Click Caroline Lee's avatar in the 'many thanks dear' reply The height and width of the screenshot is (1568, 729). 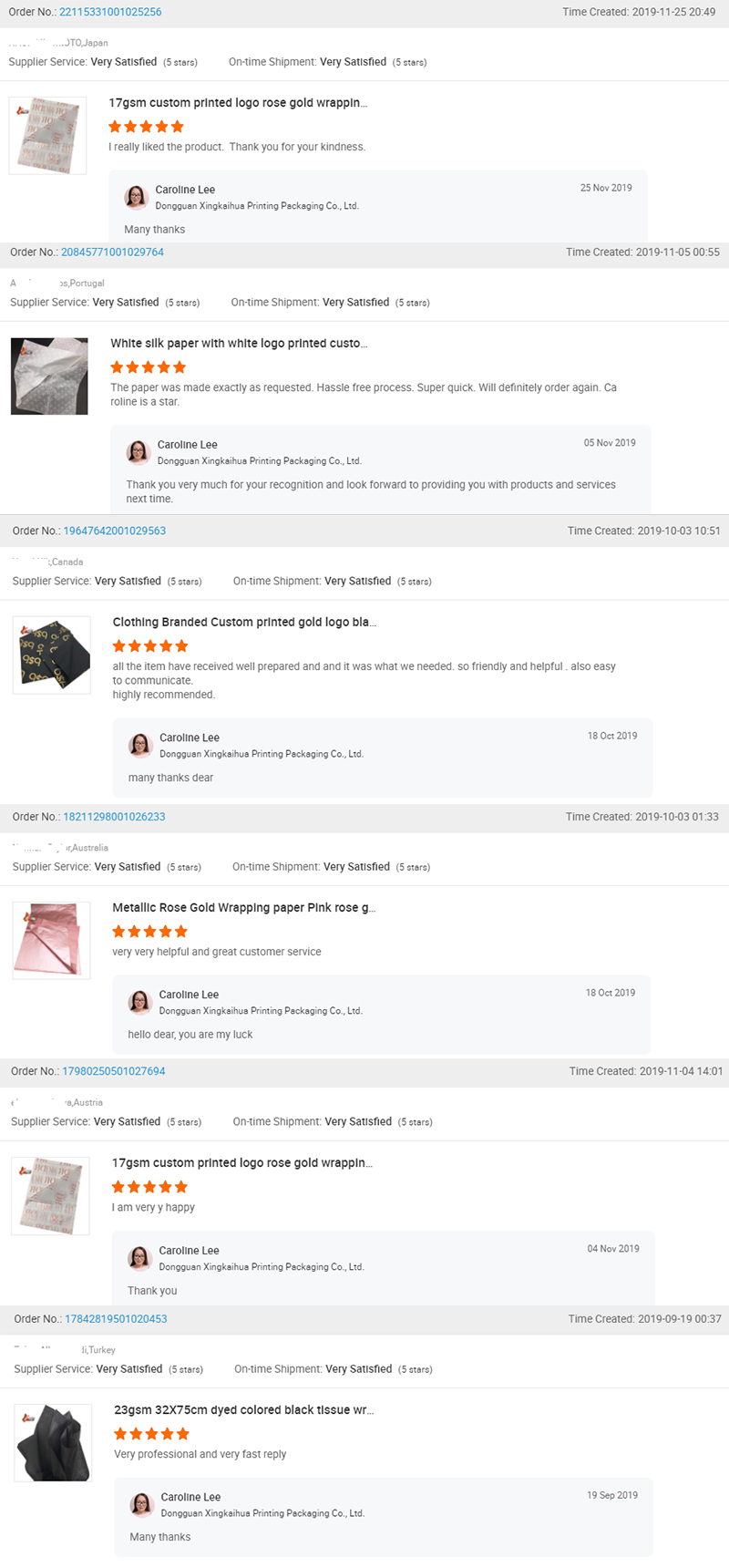[140, 745]
